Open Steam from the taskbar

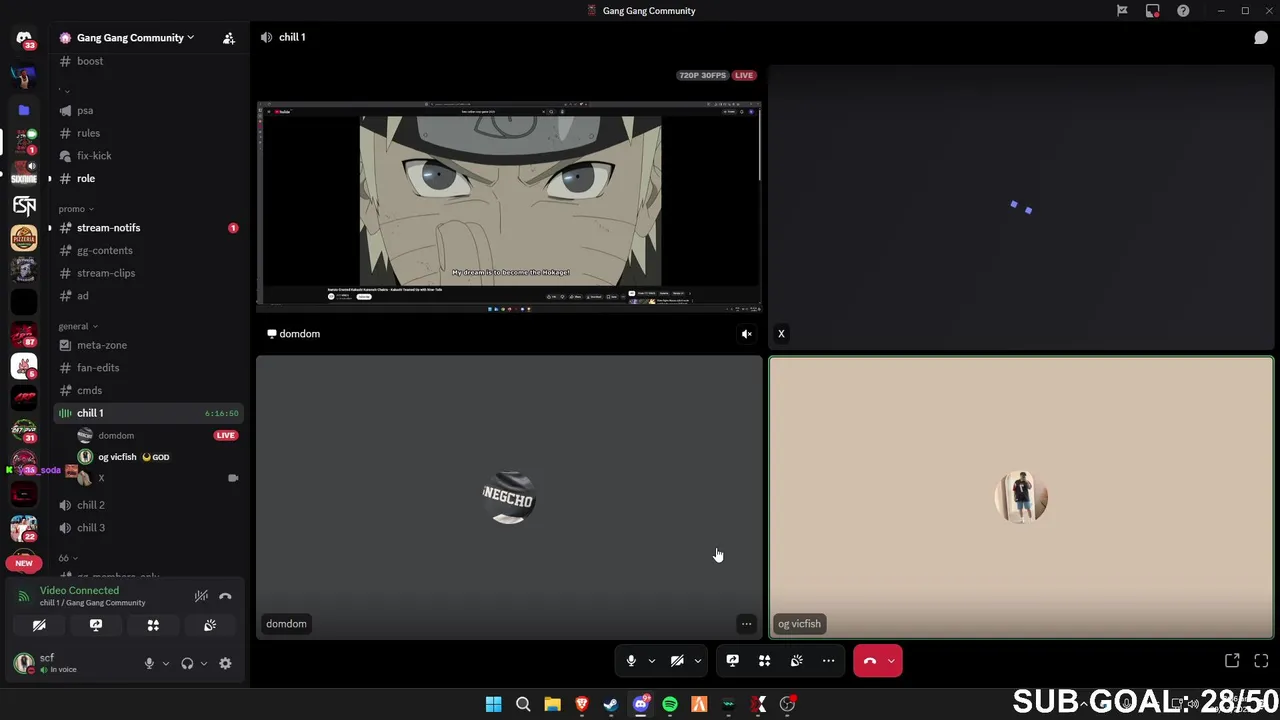click(x=611, y=705)
